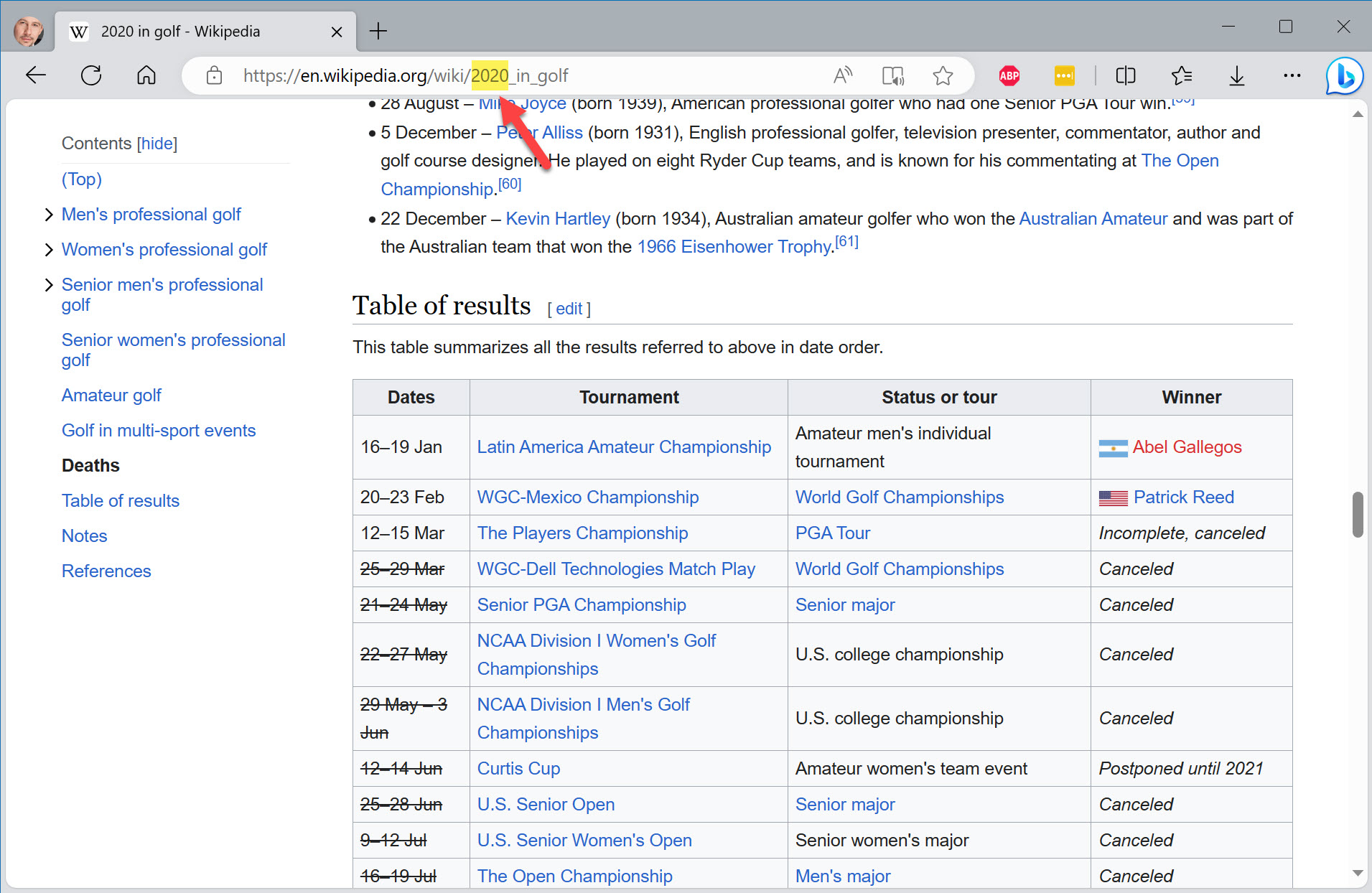Image resolution: width=1372 pixels, height=893 pixels.
Task: Expand Women's professional golf section
Action: tap(49, 250)
